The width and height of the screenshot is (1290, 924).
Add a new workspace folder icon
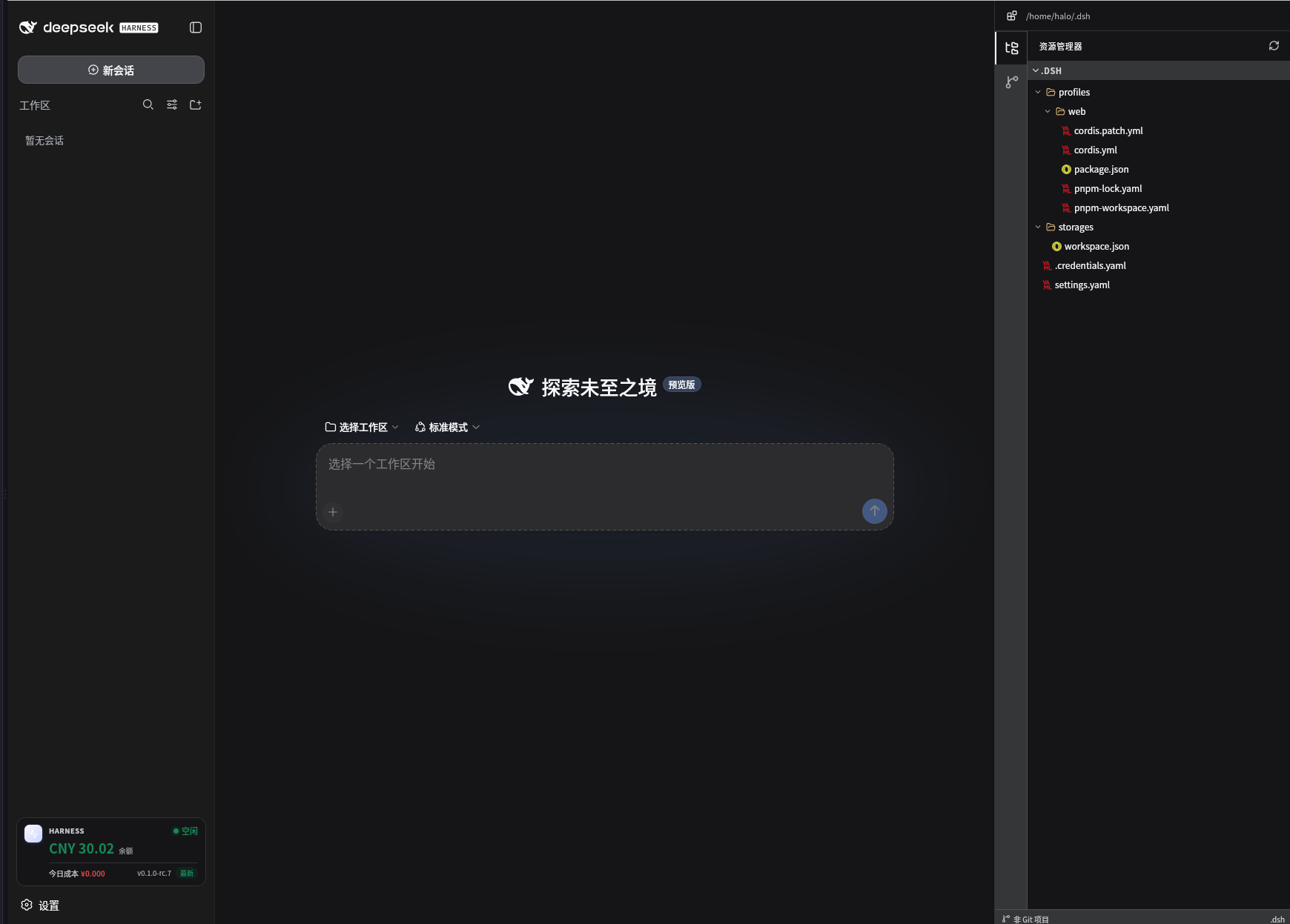pyautogui.click(x=196, y=104)
